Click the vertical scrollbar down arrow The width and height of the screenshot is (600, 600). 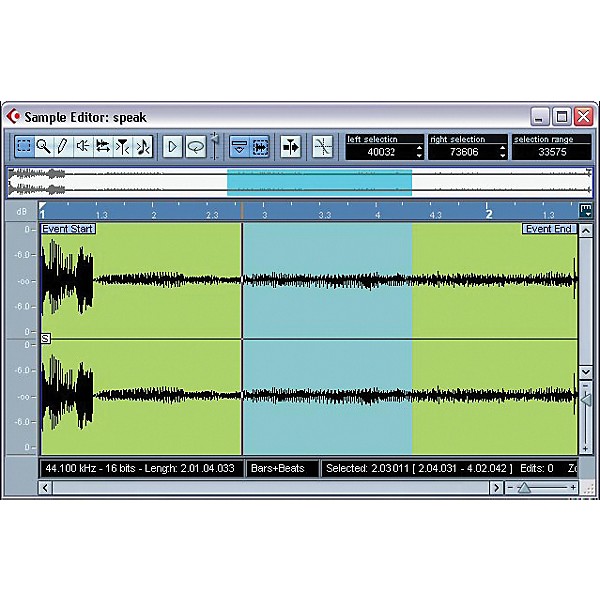click(586, 372)
